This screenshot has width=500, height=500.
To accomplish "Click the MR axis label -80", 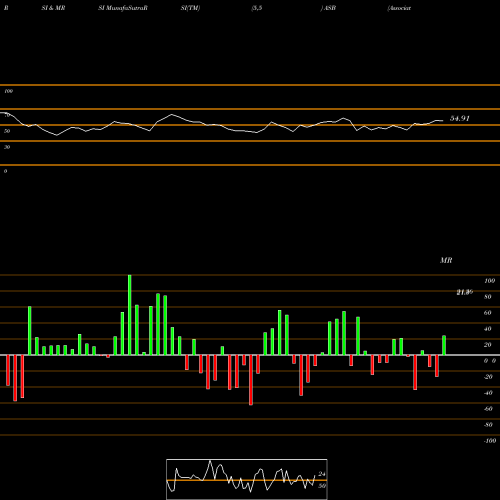I will 488,425.
